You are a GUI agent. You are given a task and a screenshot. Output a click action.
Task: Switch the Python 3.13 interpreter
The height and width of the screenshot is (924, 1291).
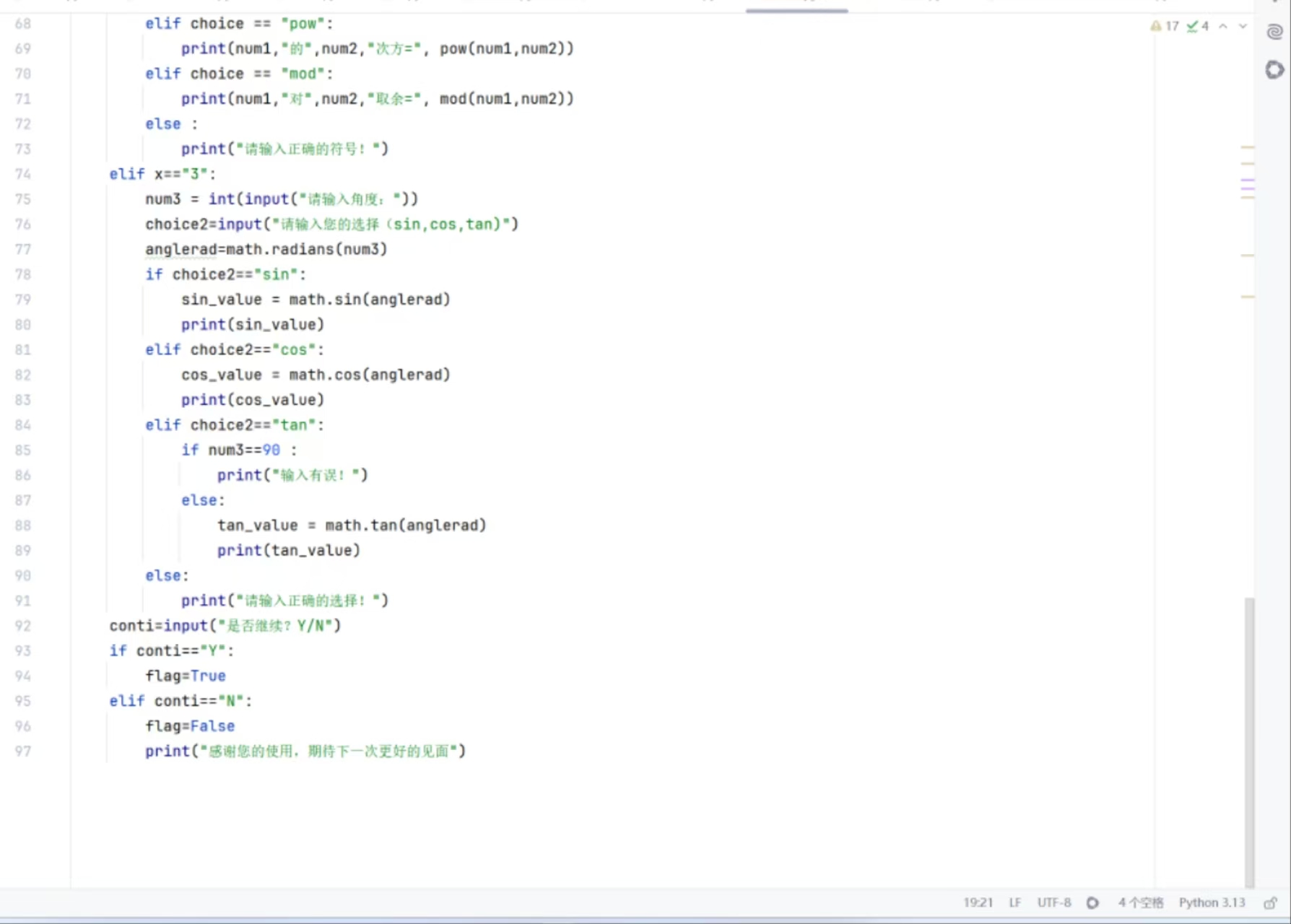[1212, 902]
